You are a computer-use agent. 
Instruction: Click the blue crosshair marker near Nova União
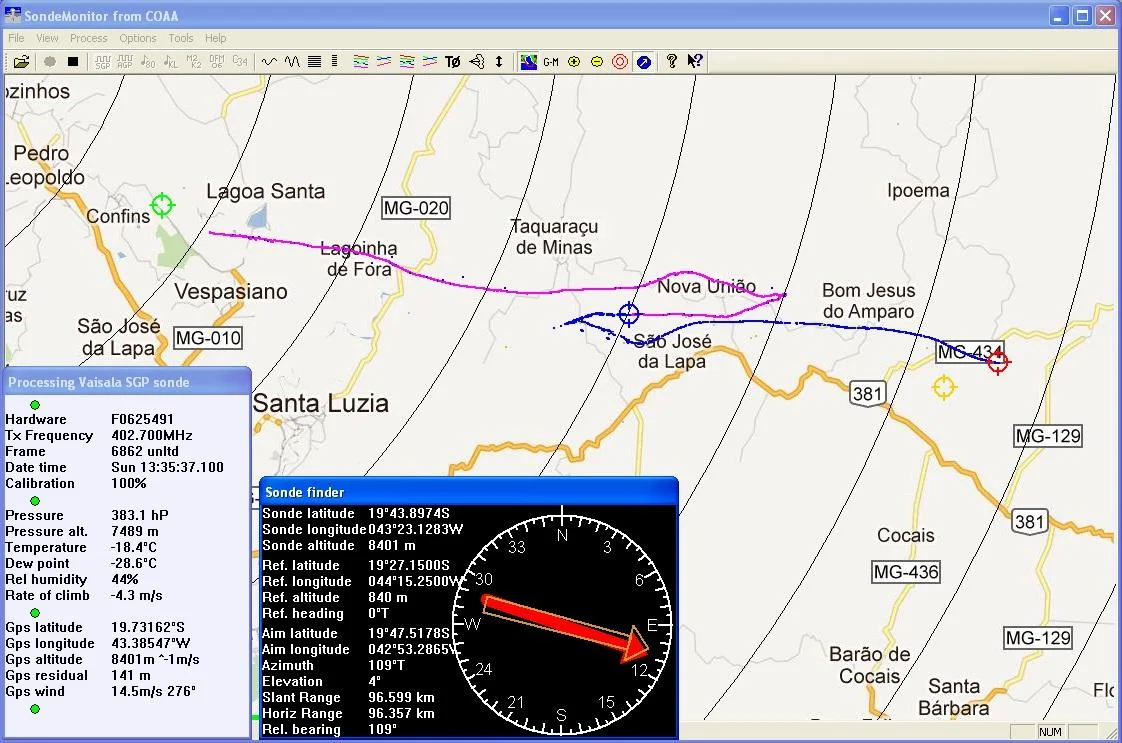pos(628,313)
